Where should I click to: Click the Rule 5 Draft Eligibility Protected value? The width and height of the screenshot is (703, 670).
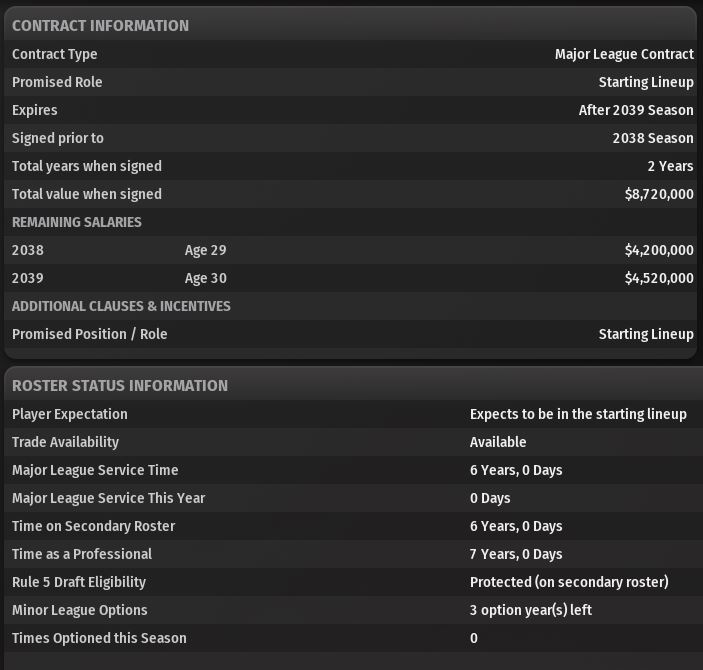[x=569, y=582]
